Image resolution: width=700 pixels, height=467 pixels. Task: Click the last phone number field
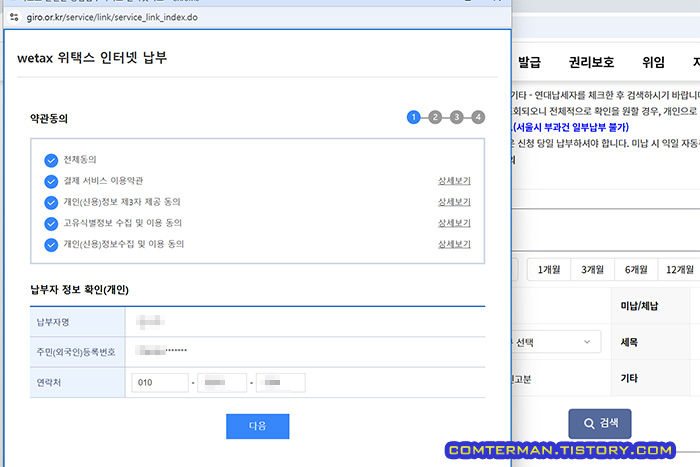281,383
